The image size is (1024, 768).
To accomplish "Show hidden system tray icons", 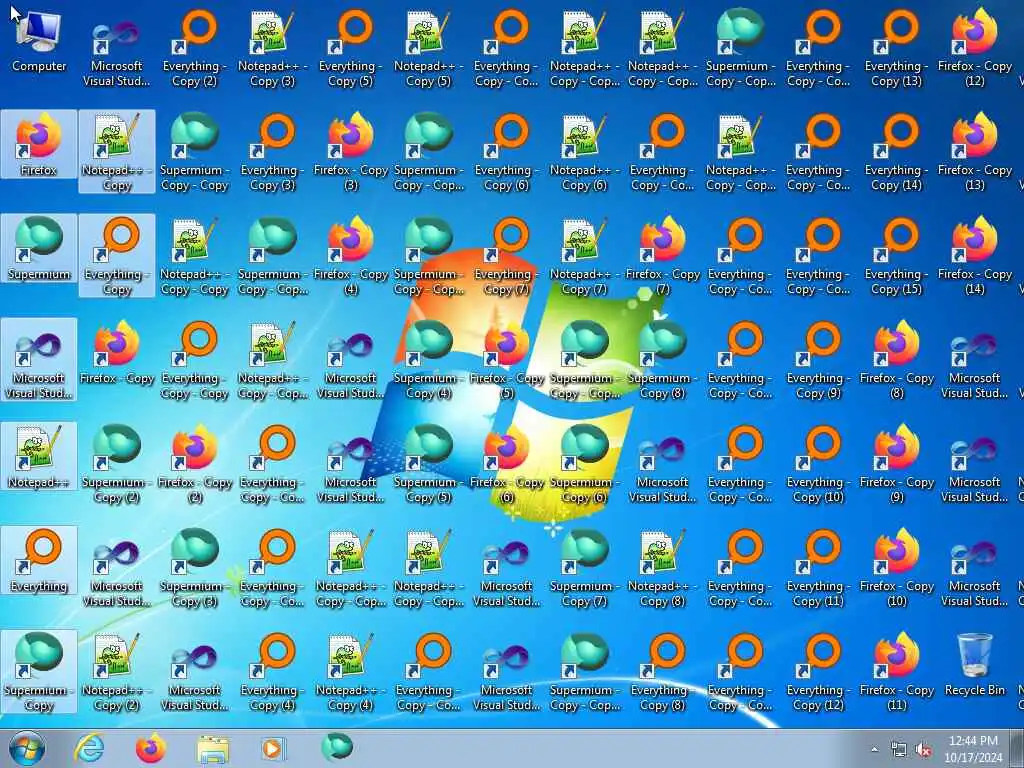I will [874, 749].
